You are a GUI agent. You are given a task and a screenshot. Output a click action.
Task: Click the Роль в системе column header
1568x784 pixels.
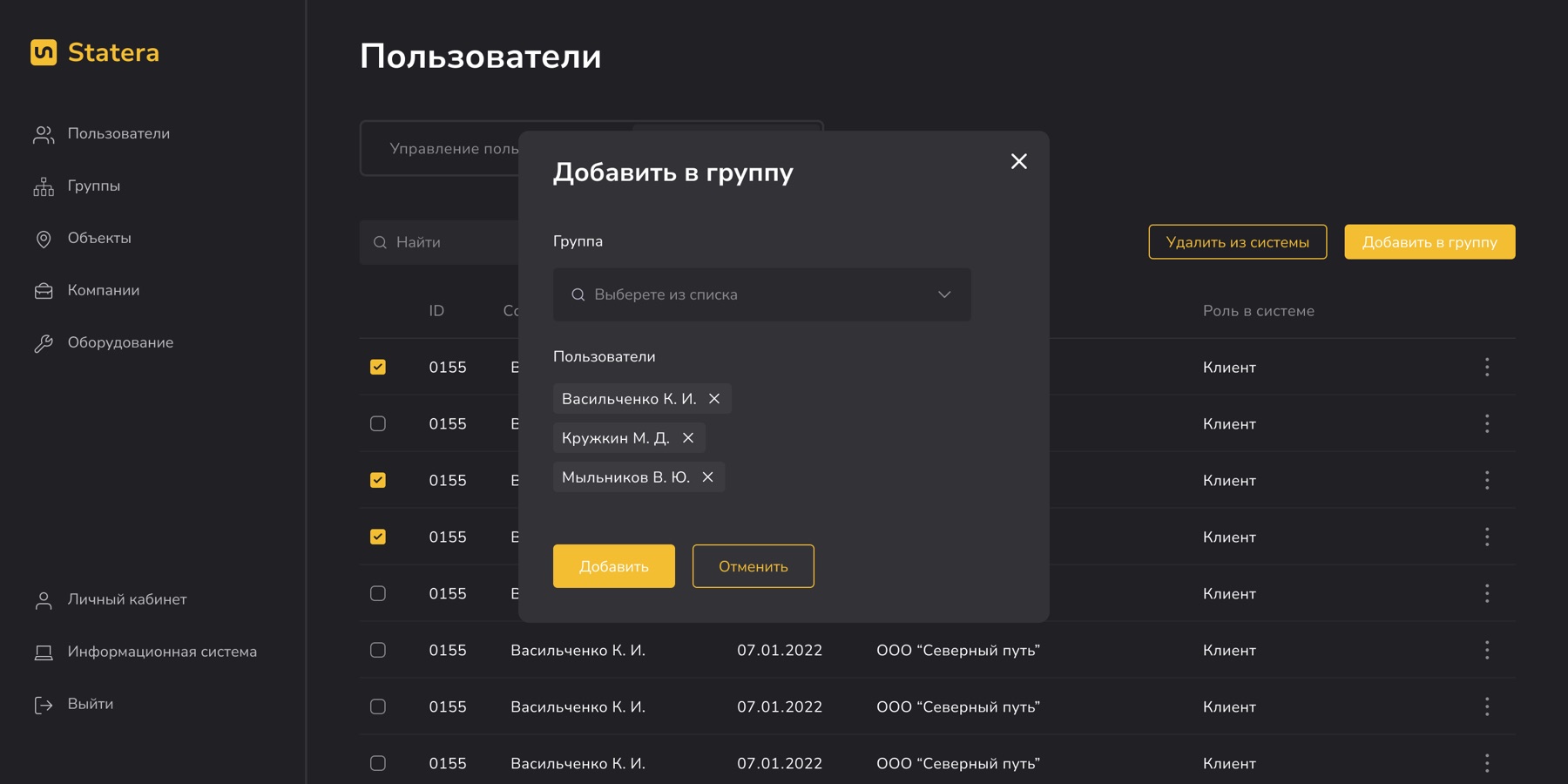tap(1259, 311)
